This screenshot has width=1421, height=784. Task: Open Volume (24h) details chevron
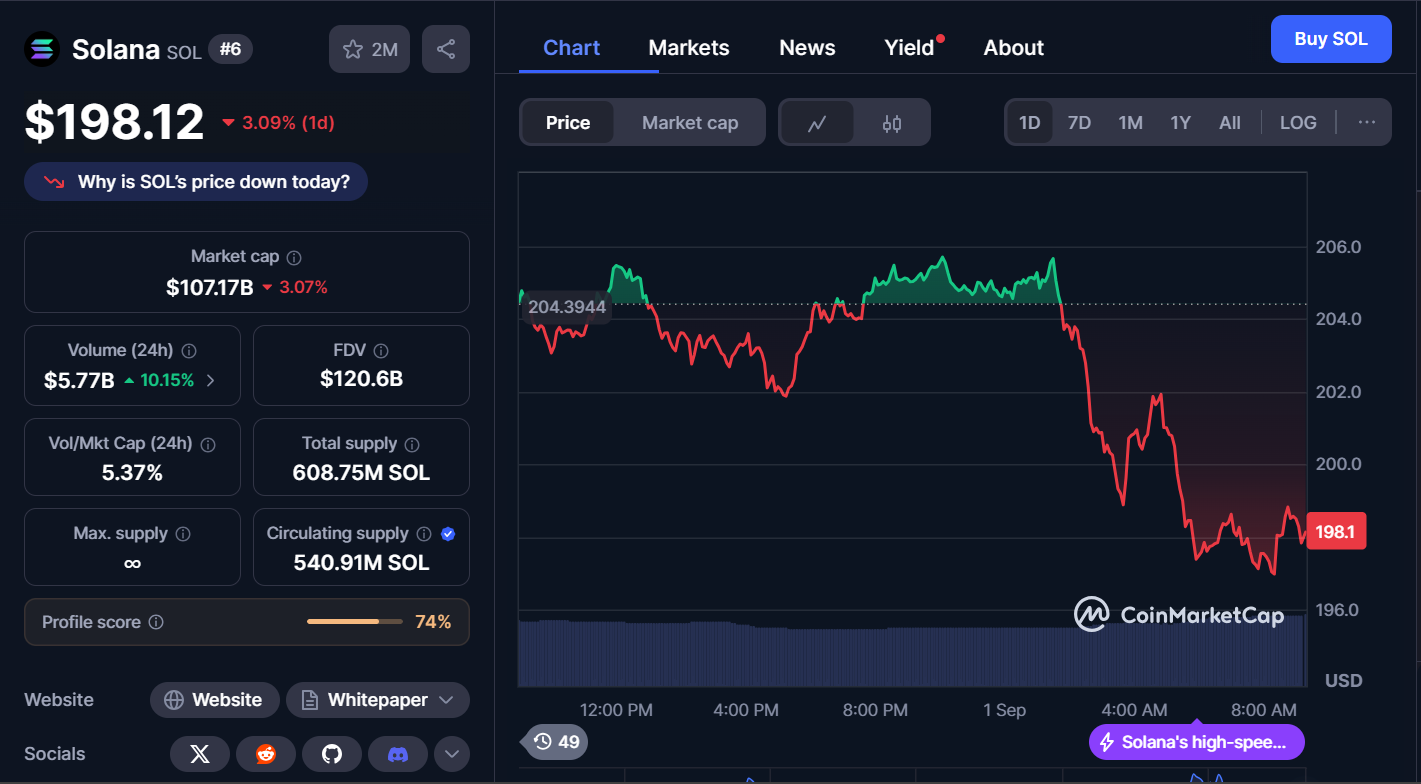tap(210, 380)
